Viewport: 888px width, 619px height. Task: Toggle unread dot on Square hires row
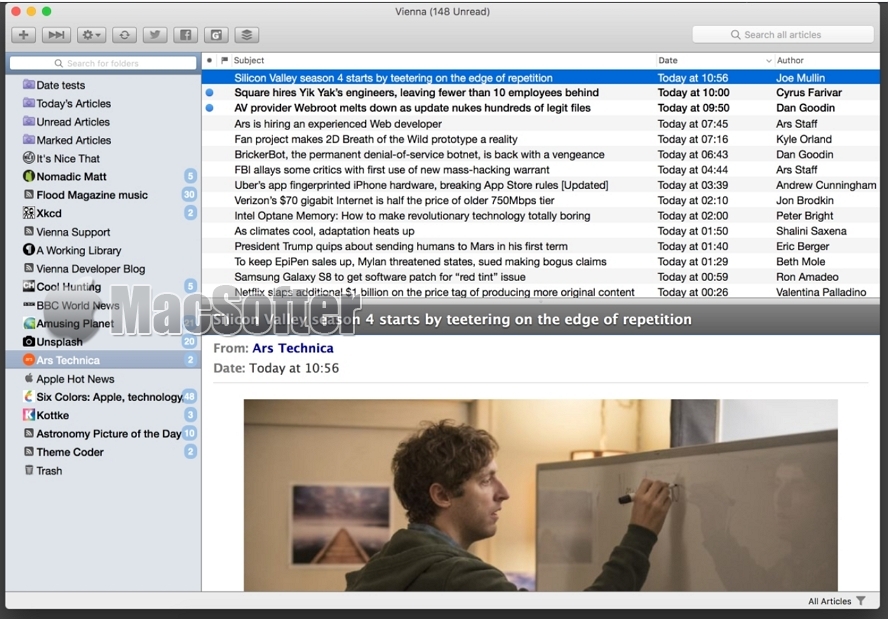click(x=210, y=93)
